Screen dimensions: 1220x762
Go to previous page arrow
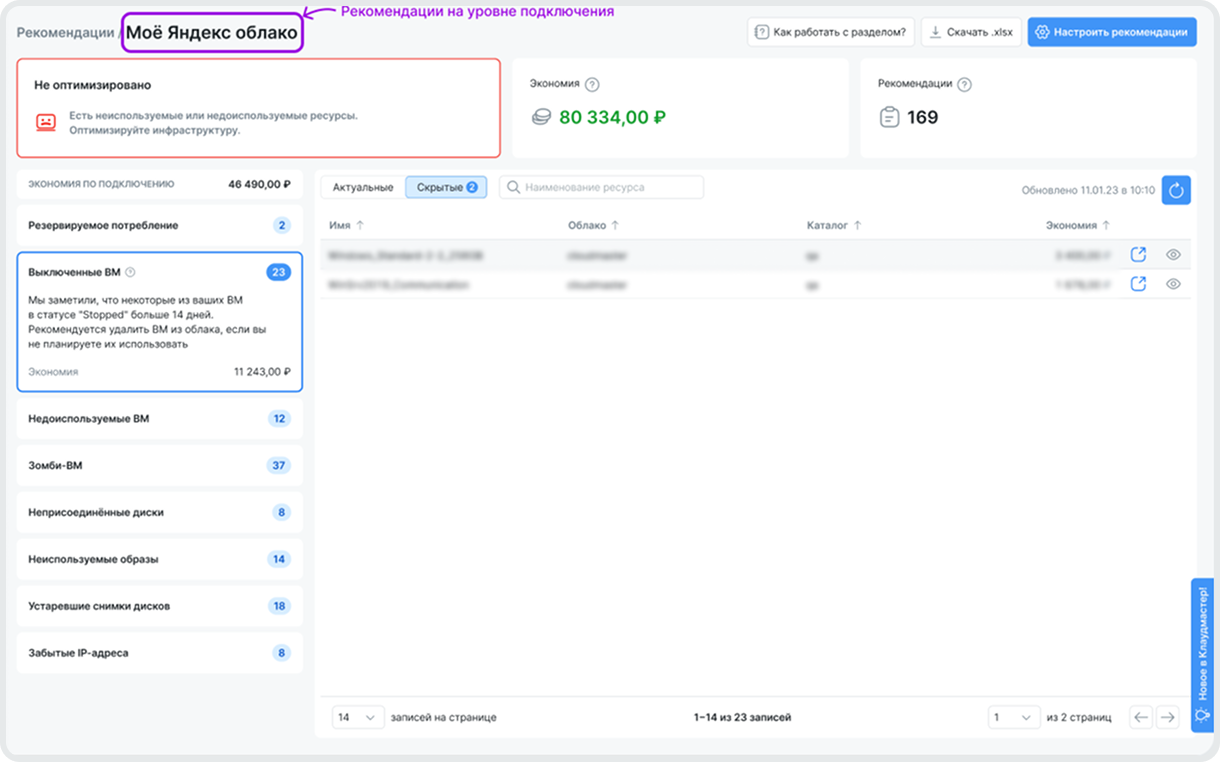(x=1141, y=717)
